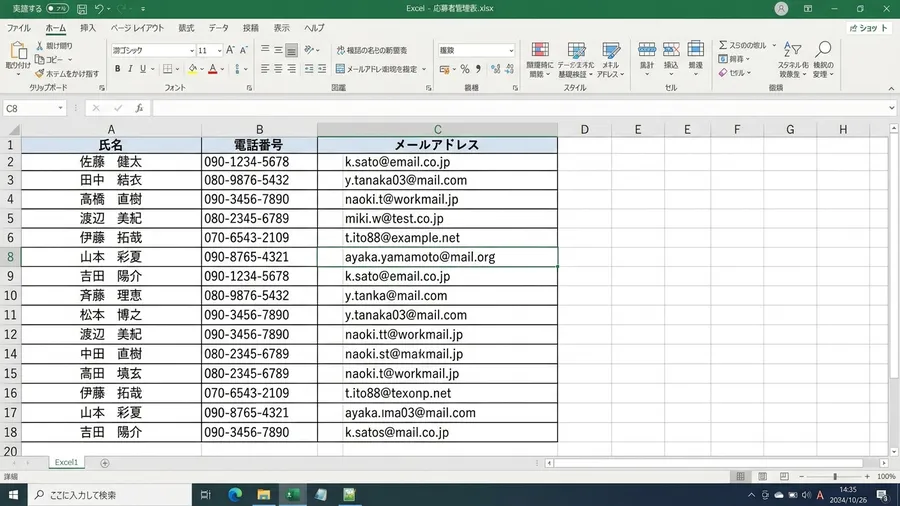Toggle Bold formatting
The height and width of the screenshot is (506, 900).
tap(118, 69)
